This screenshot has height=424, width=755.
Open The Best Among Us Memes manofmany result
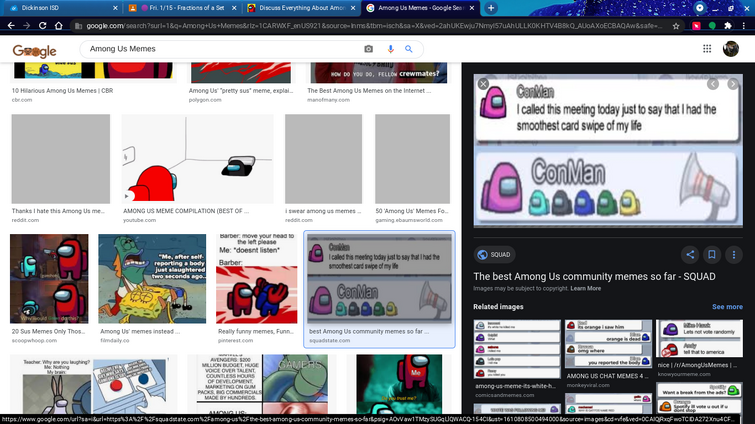[377, 82]
